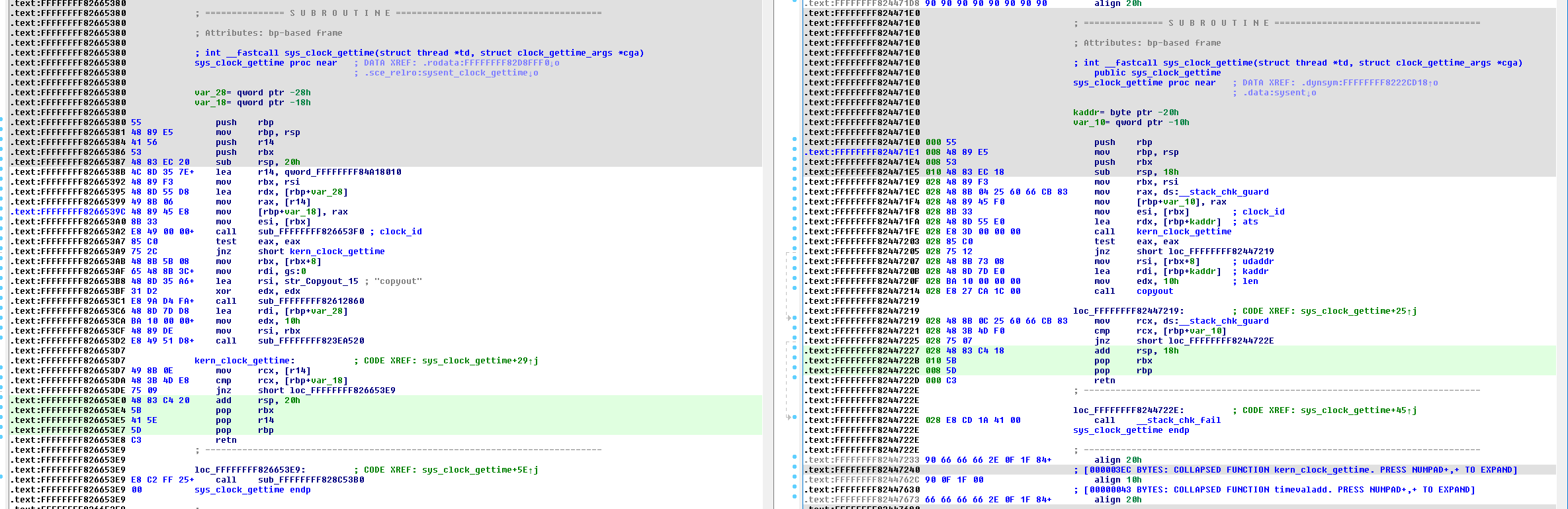The width and height of the screenshot is (1568, 509).
Task: Click the sub rsp, 18h instruction
Action: click(x=1136, y=172)
